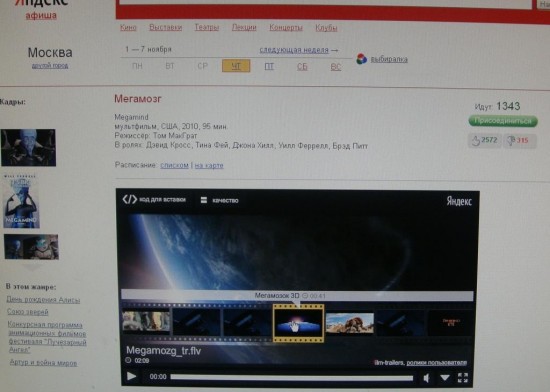Viewport: 550px width, 392px height.
Task: Select the highlighted ЧТ day
Action: click(236, 66)
